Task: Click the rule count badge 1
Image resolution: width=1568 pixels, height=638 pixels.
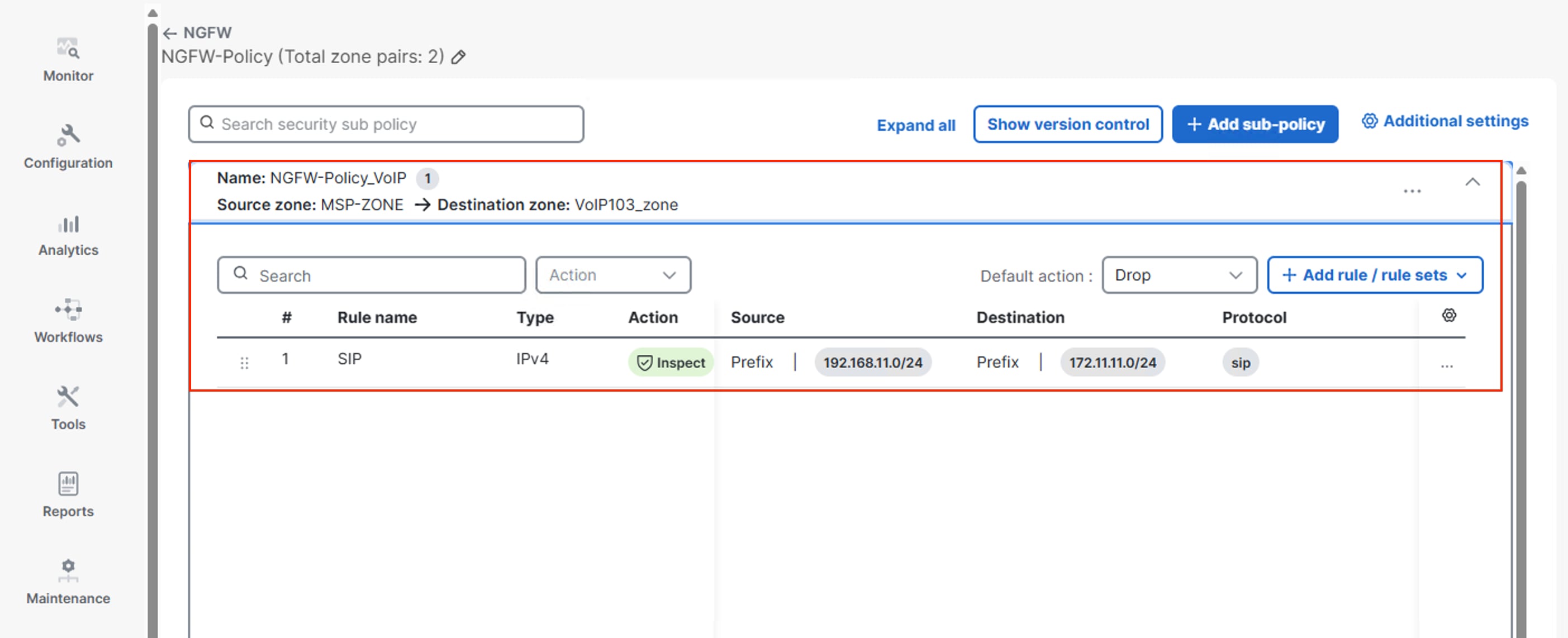Action: pyautogui.click(x=427, y=178)
